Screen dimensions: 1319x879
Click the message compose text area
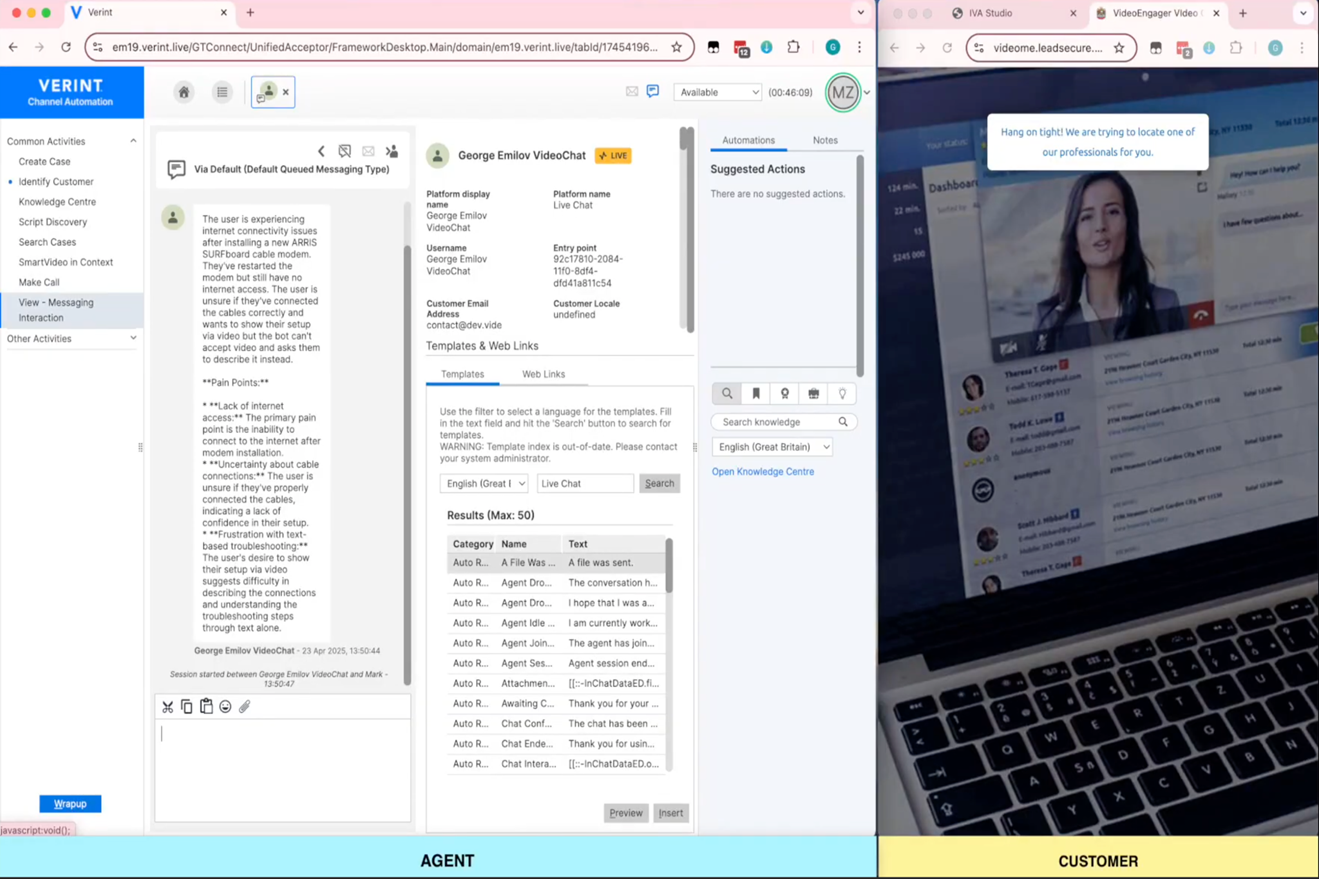coord(283,769)
